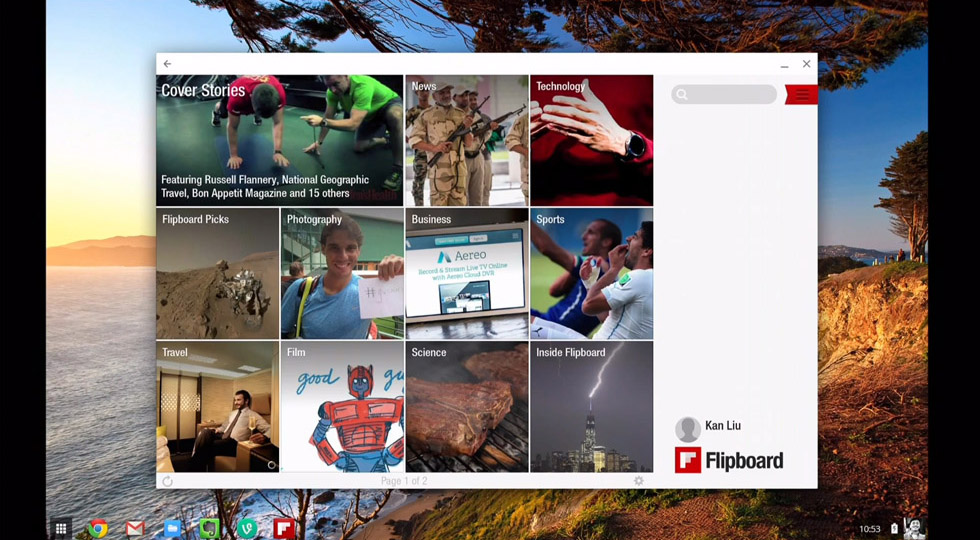Click the Flipboard icon on shelf
This screenshot has width=980, height=540.
284,528
